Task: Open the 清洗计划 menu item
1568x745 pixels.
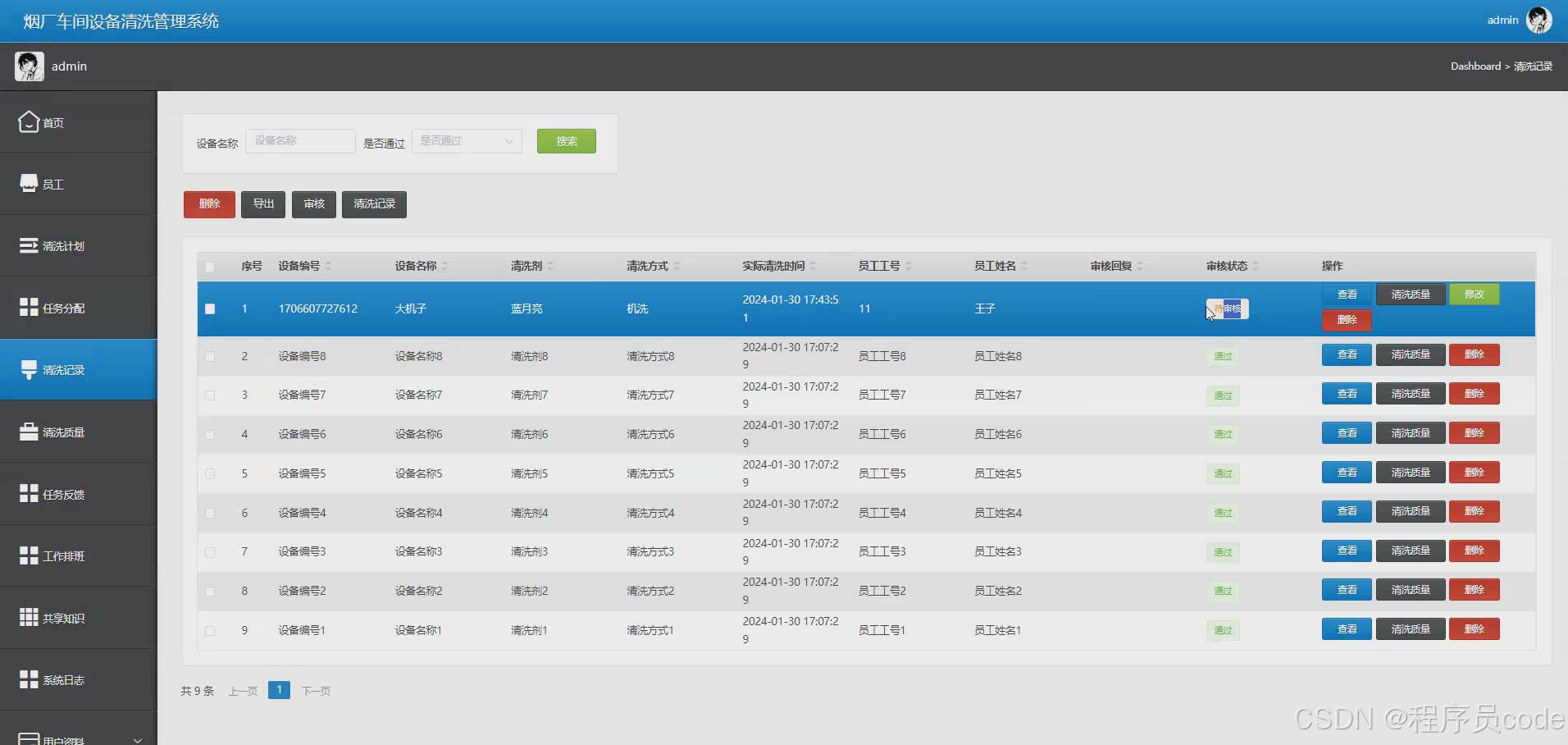Action: 78,245
